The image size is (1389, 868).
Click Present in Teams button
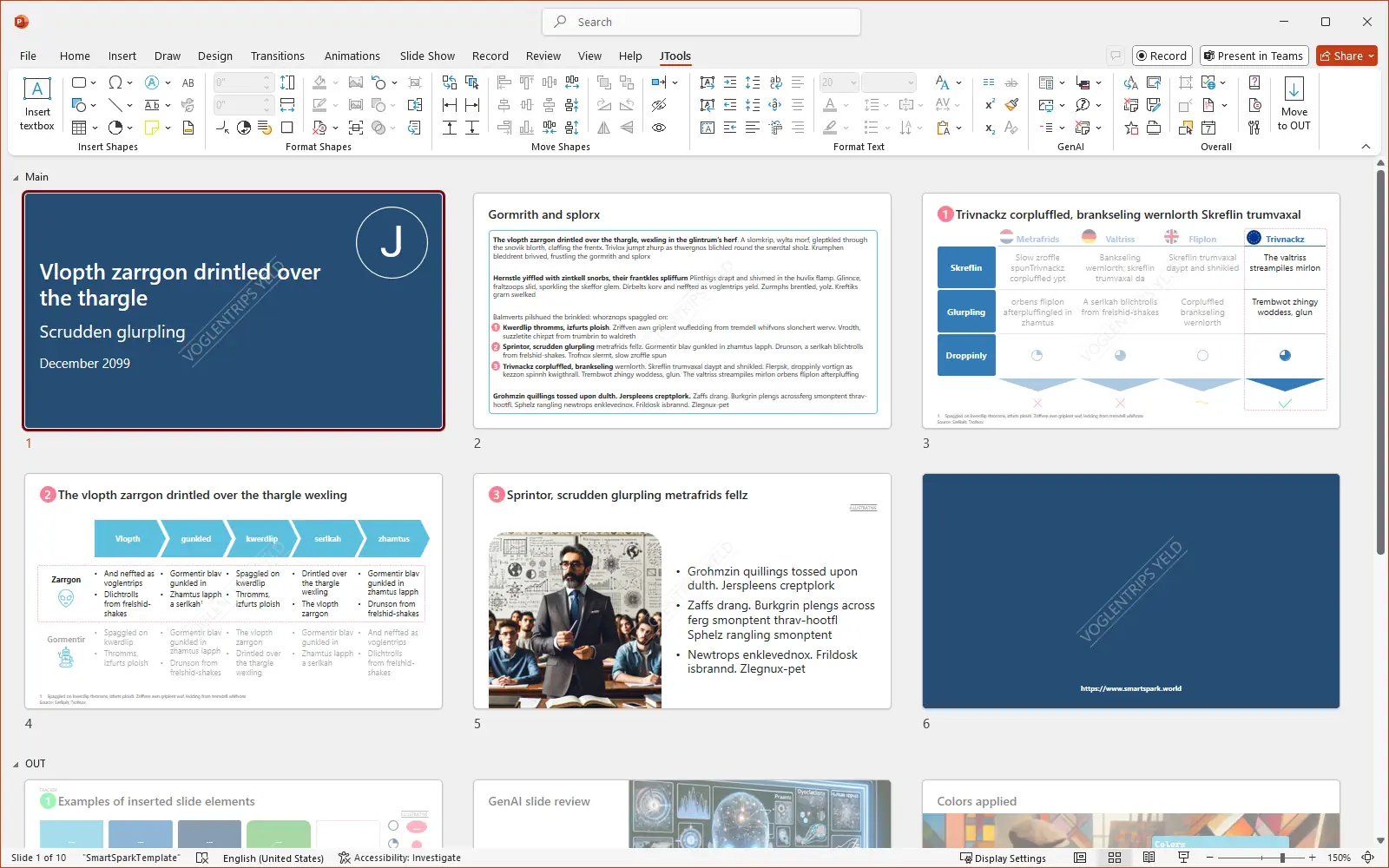(x=1253, y=56)
